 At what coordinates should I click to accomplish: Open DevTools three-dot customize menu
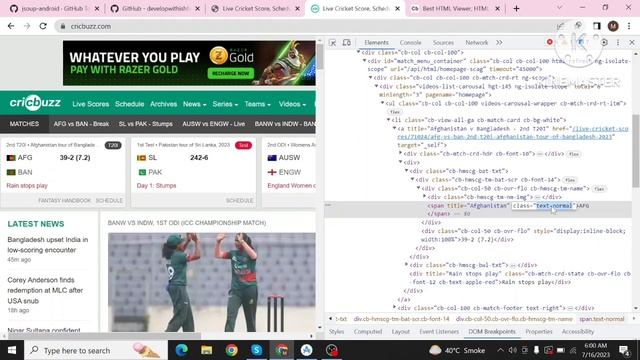coord(618,42)
